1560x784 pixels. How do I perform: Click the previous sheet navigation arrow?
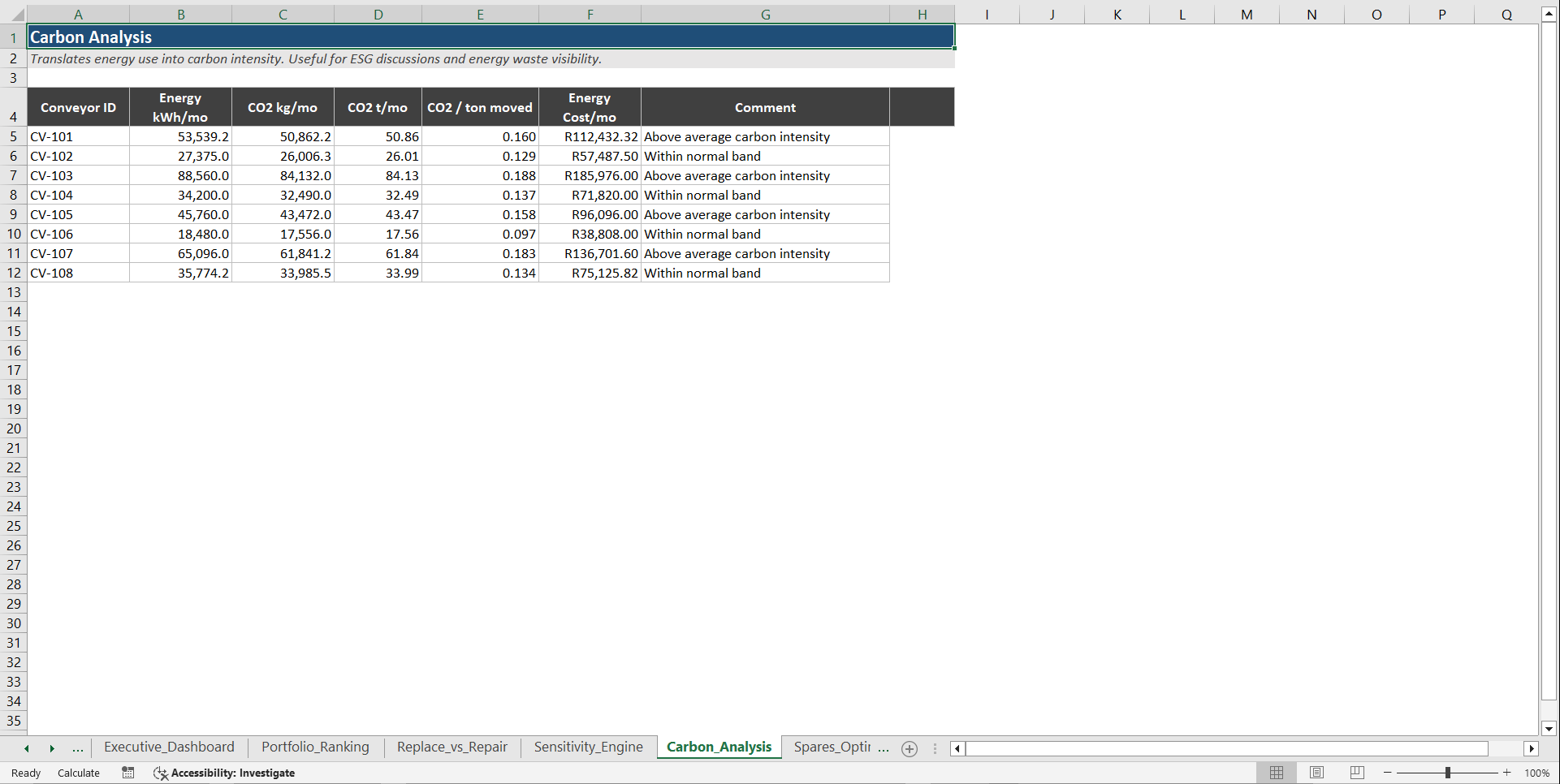[x=27, y=748]
